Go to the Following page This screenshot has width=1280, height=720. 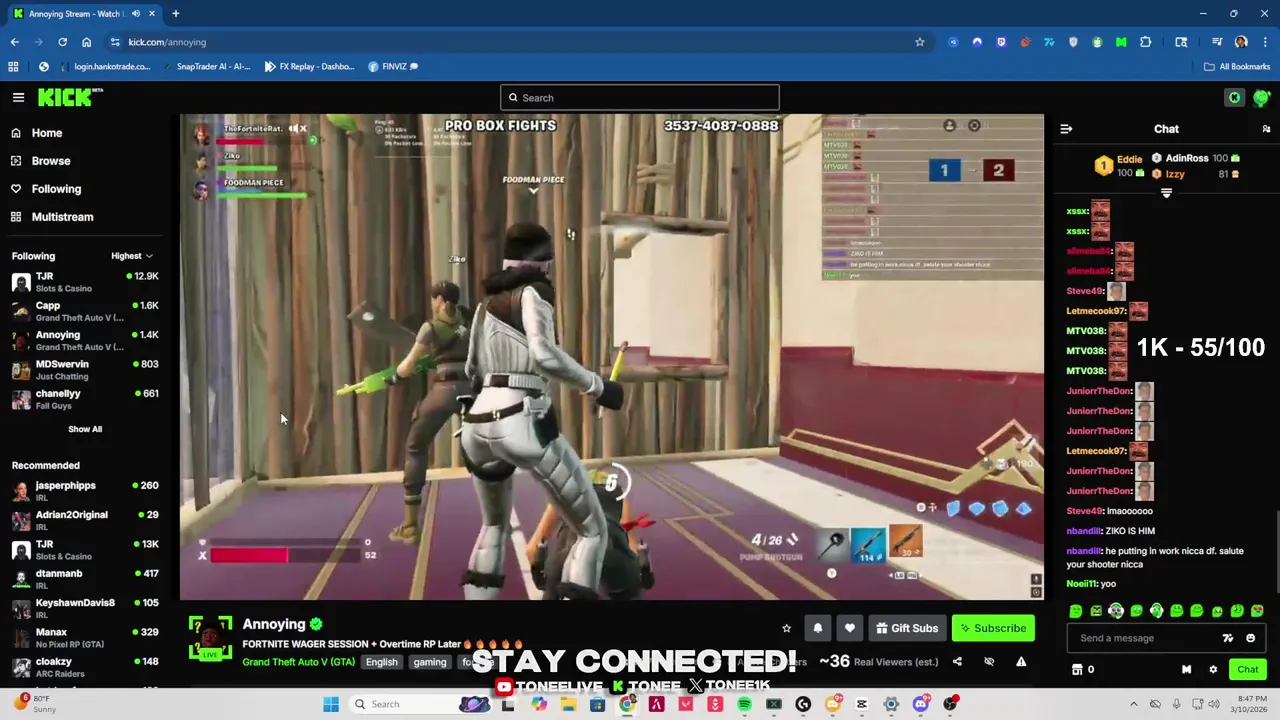(x=56, y=189)
